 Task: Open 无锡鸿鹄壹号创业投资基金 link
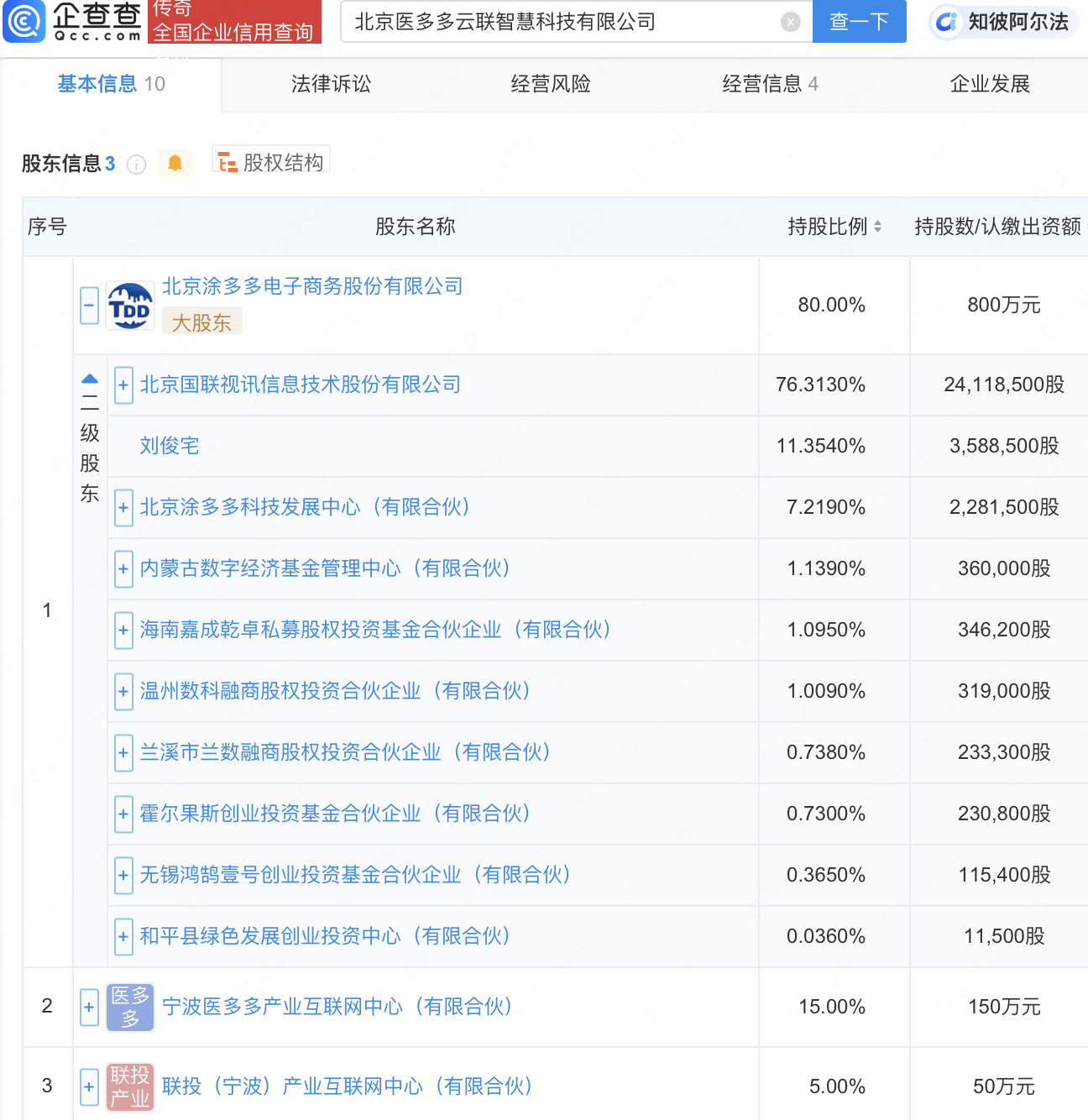click(356, 875)
